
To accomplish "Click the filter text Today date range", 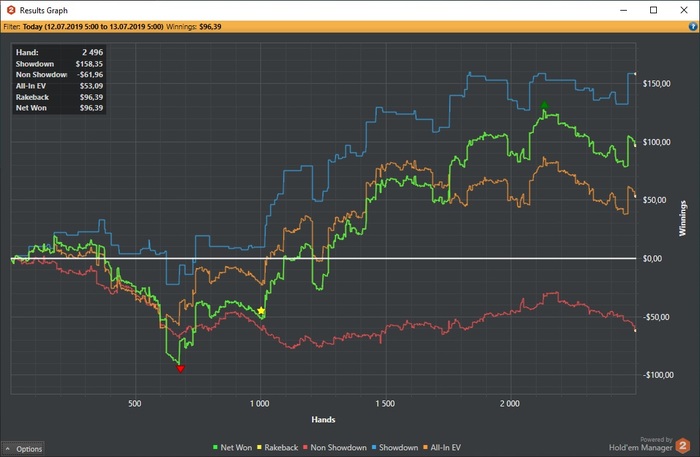I will [x=93, y=27].
